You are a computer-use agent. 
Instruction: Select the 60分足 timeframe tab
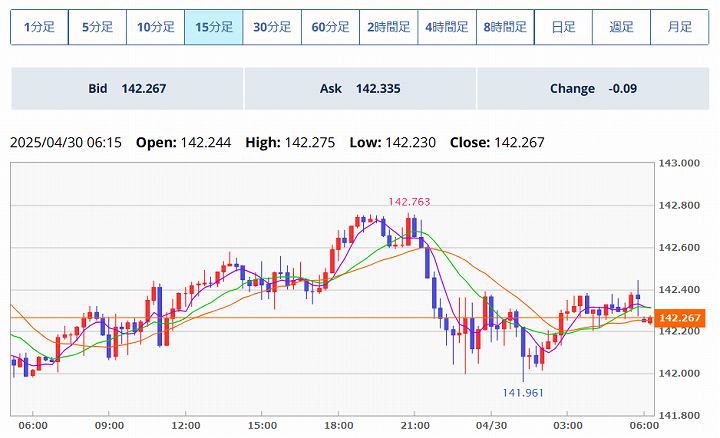point(330,27)
